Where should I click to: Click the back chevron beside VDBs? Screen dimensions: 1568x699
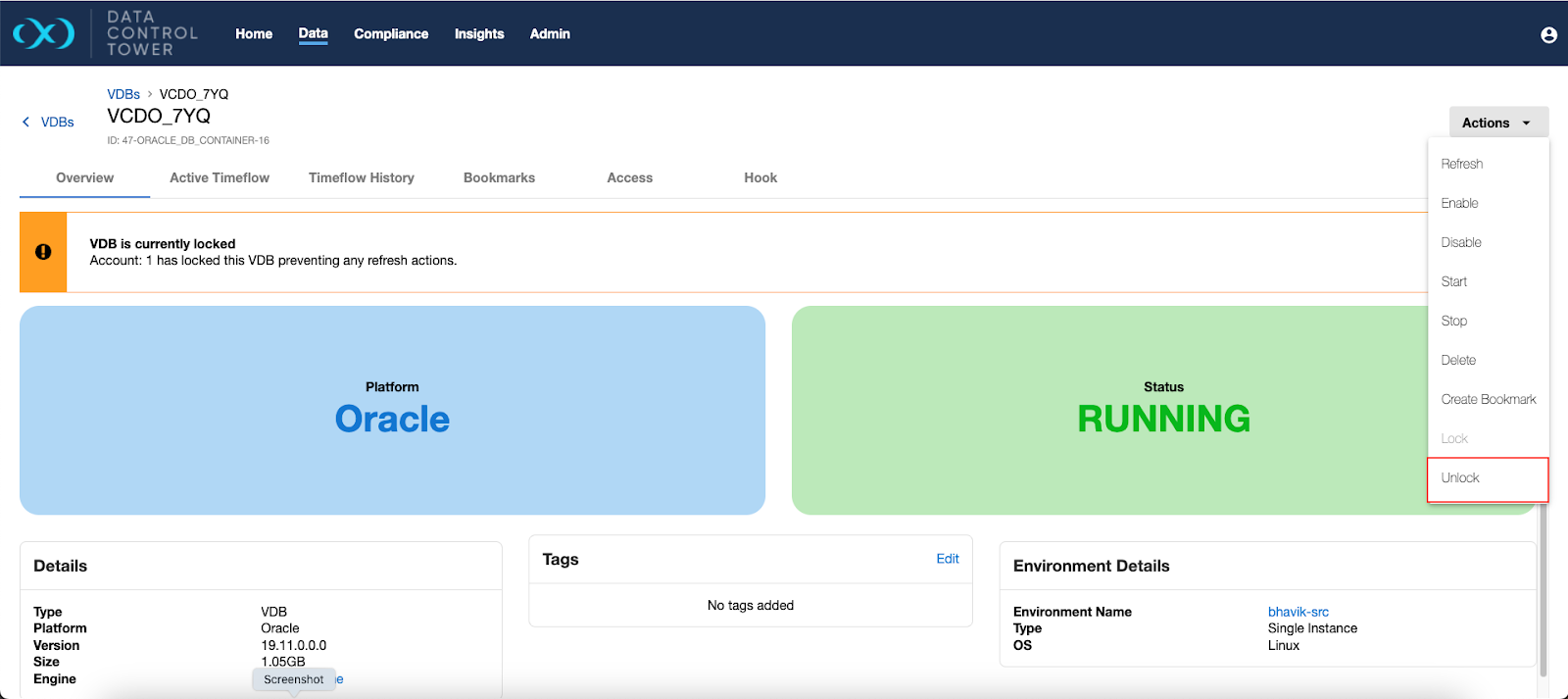[25, 122]
